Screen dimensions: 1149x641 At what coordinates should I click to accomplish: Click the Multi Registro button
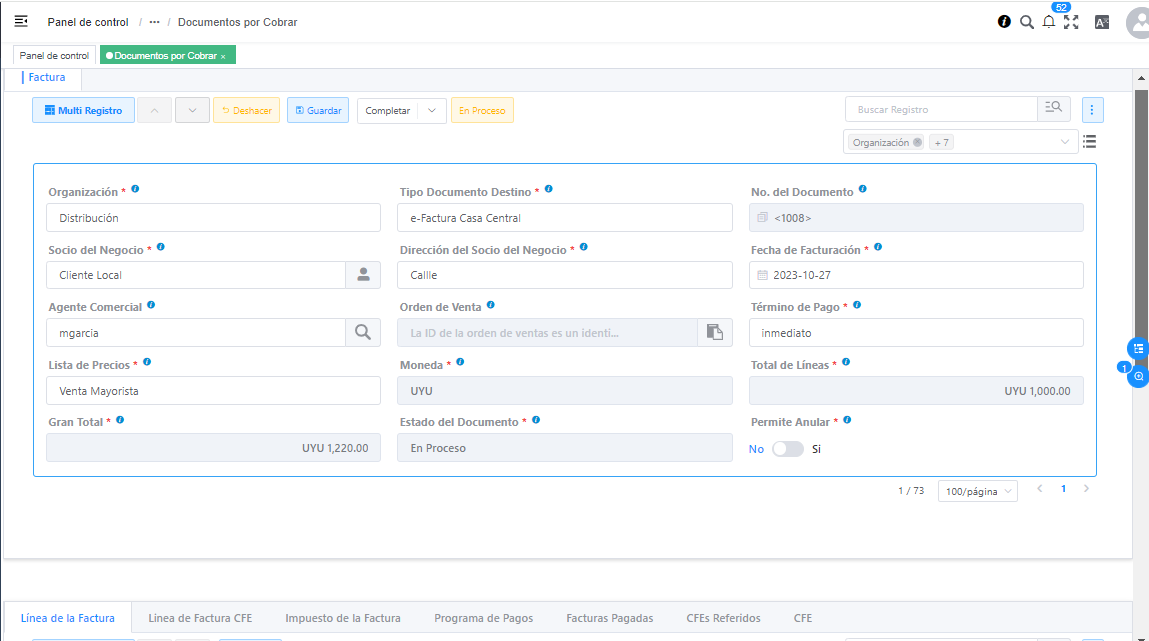pos(83,110)
